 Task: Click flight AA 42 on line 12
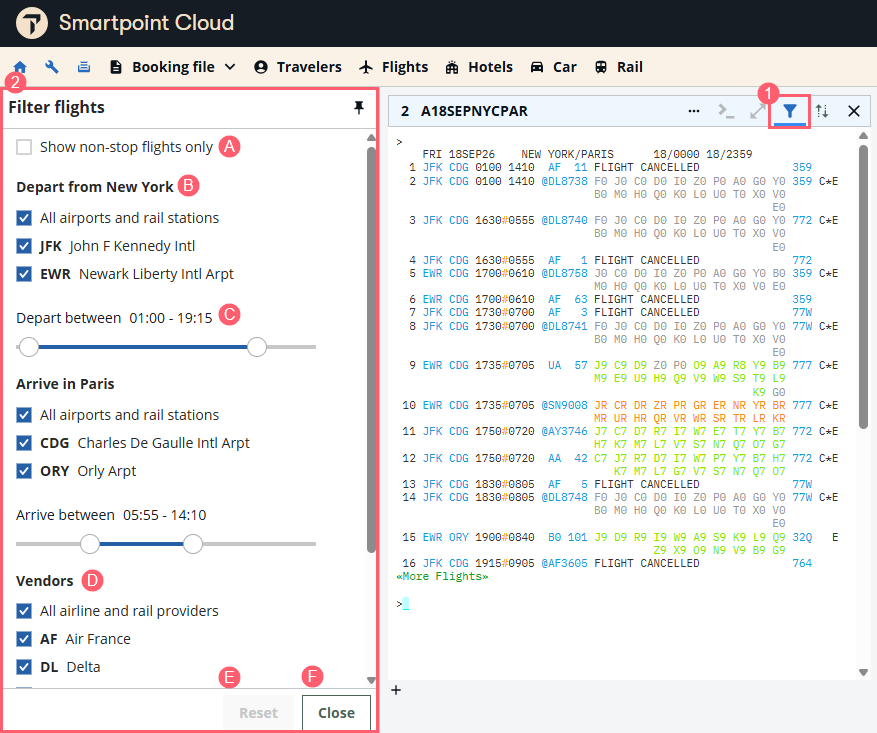(x=567, y=458)
